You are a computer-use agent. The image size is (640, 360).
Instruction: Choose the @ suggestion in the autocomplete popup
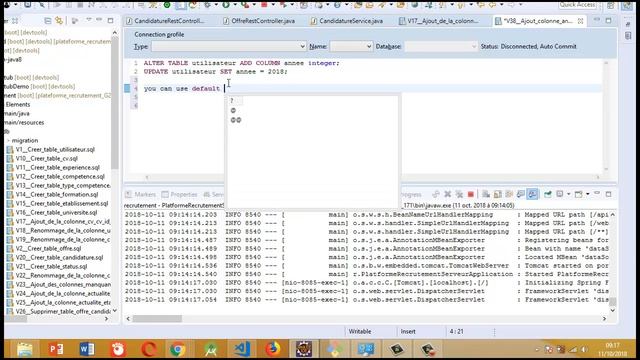[233, 110]
